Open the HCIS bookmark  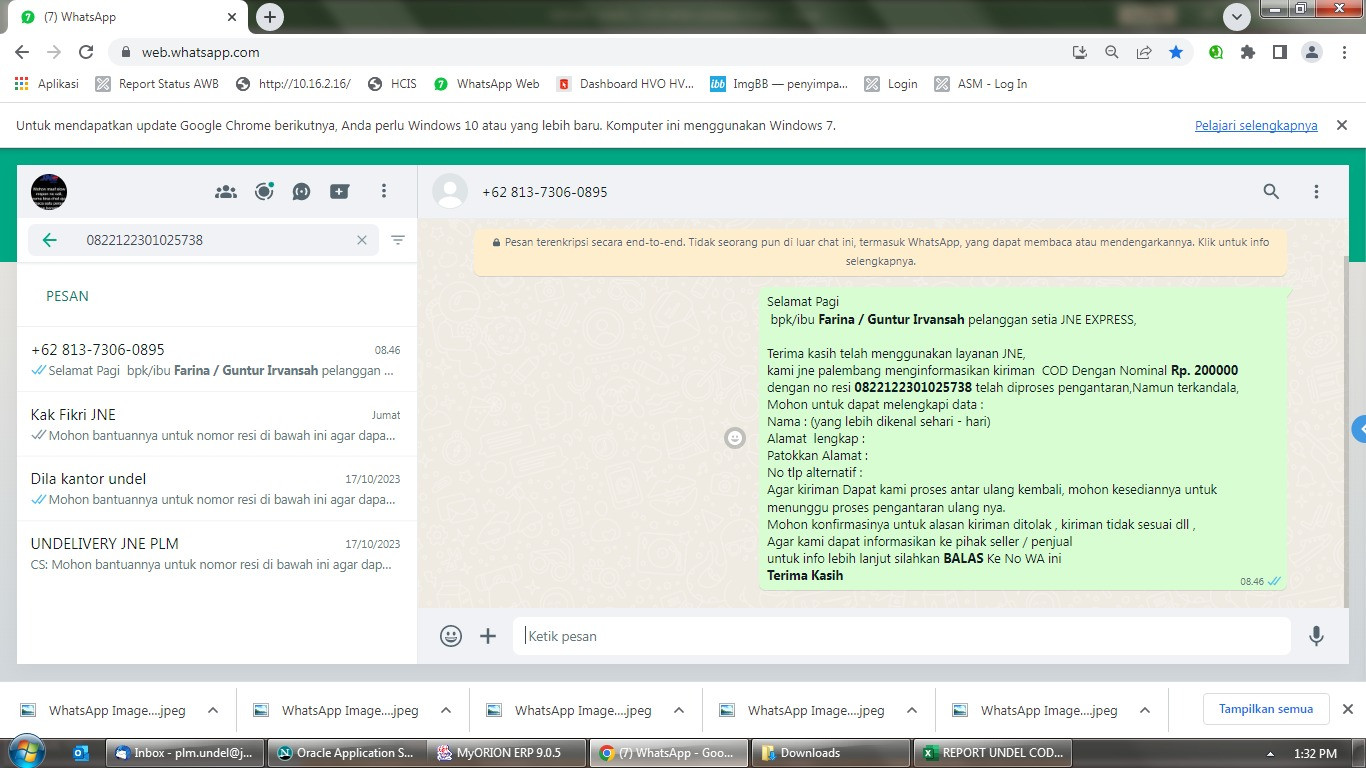pos(392,84)
